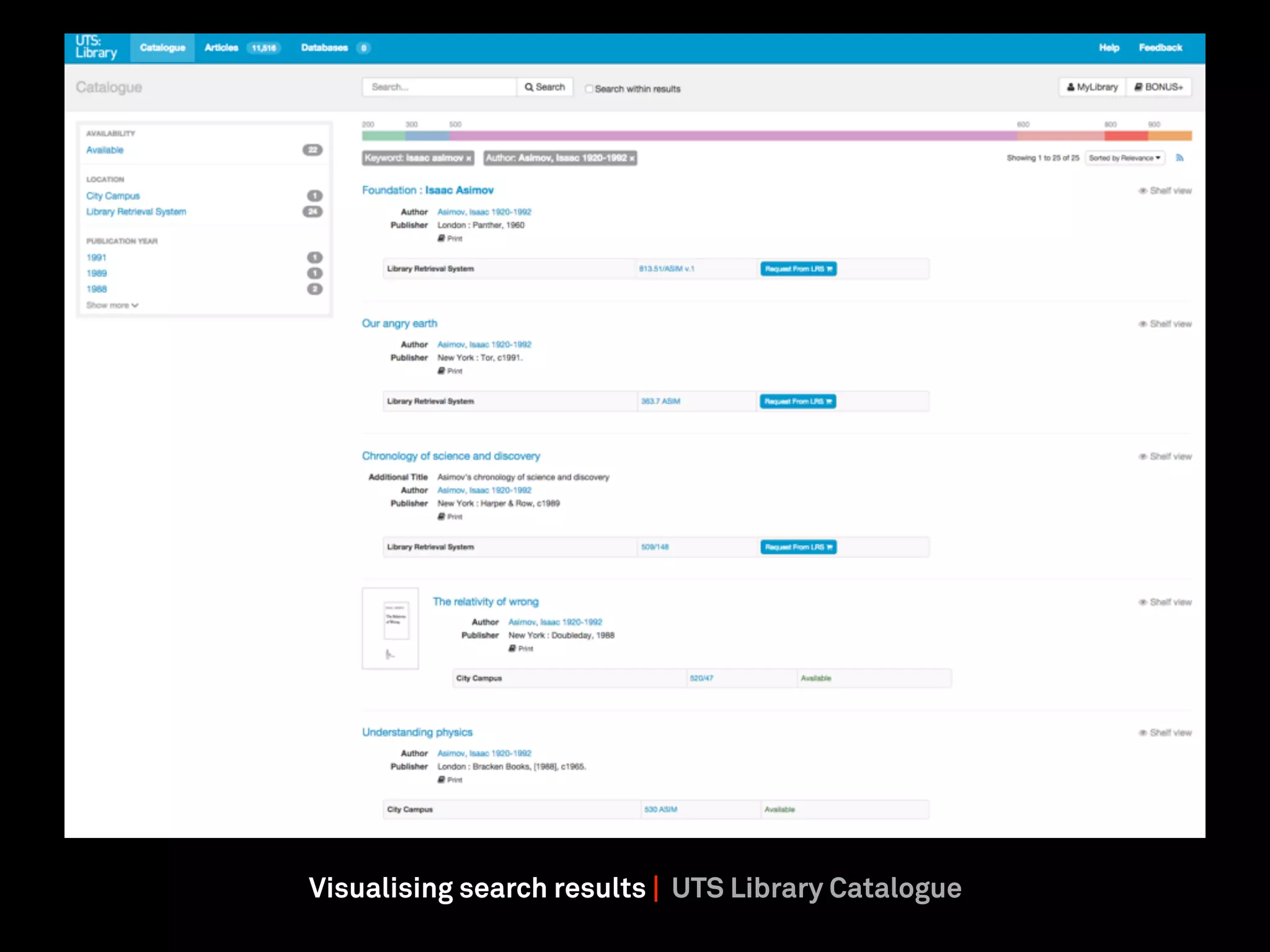Screen dimensions: 1270x952
Task: Open Chronology of science and discovery title
Action: (x=451, y=456)
